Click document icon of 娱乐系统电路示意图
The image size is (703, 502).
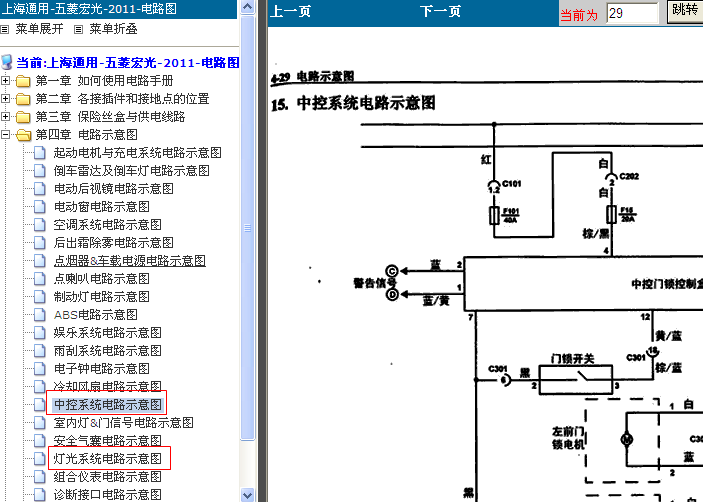[x=40, y=333]
